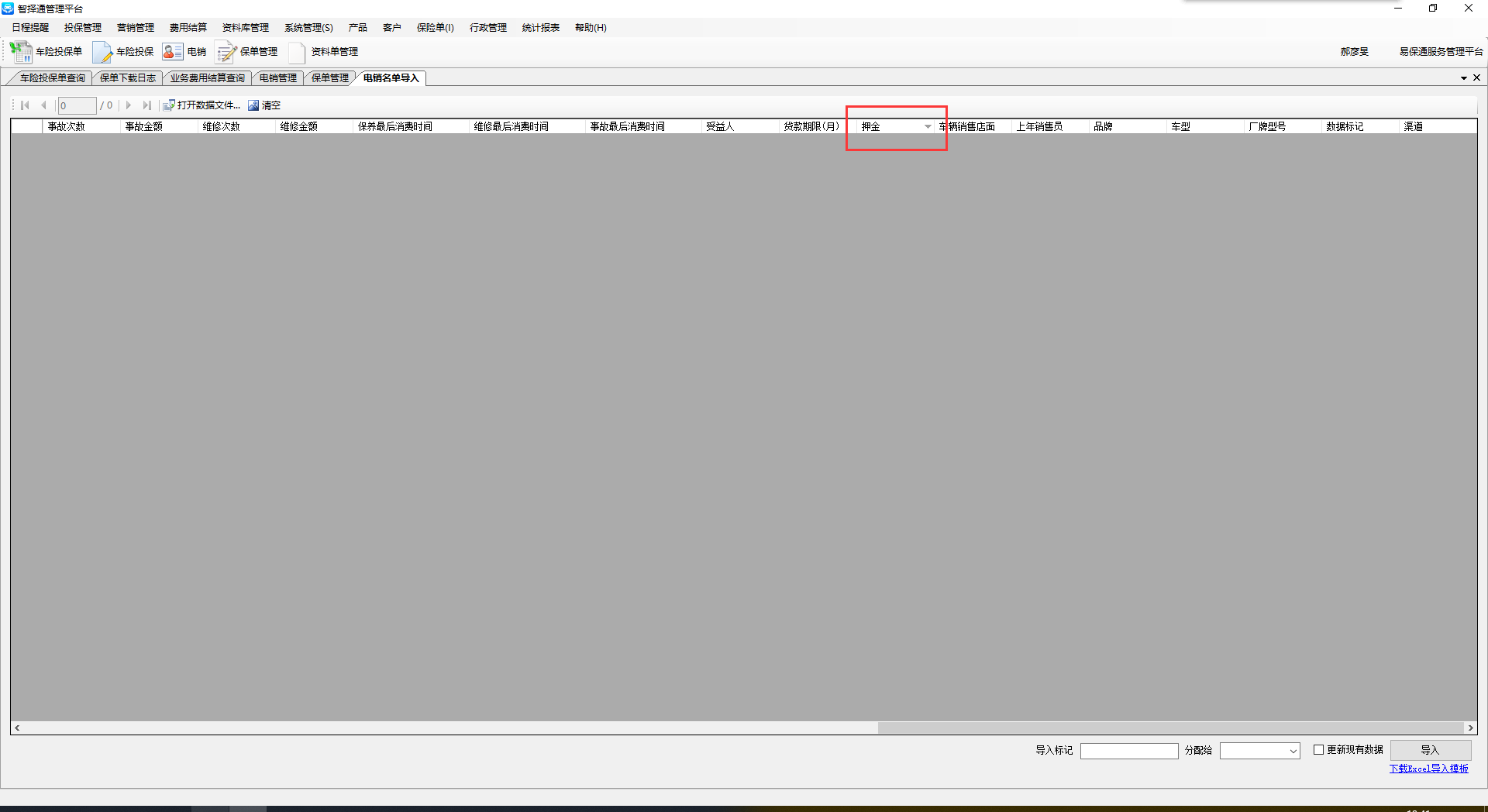Open the 电销 toolbar icon

click(172, 52)
